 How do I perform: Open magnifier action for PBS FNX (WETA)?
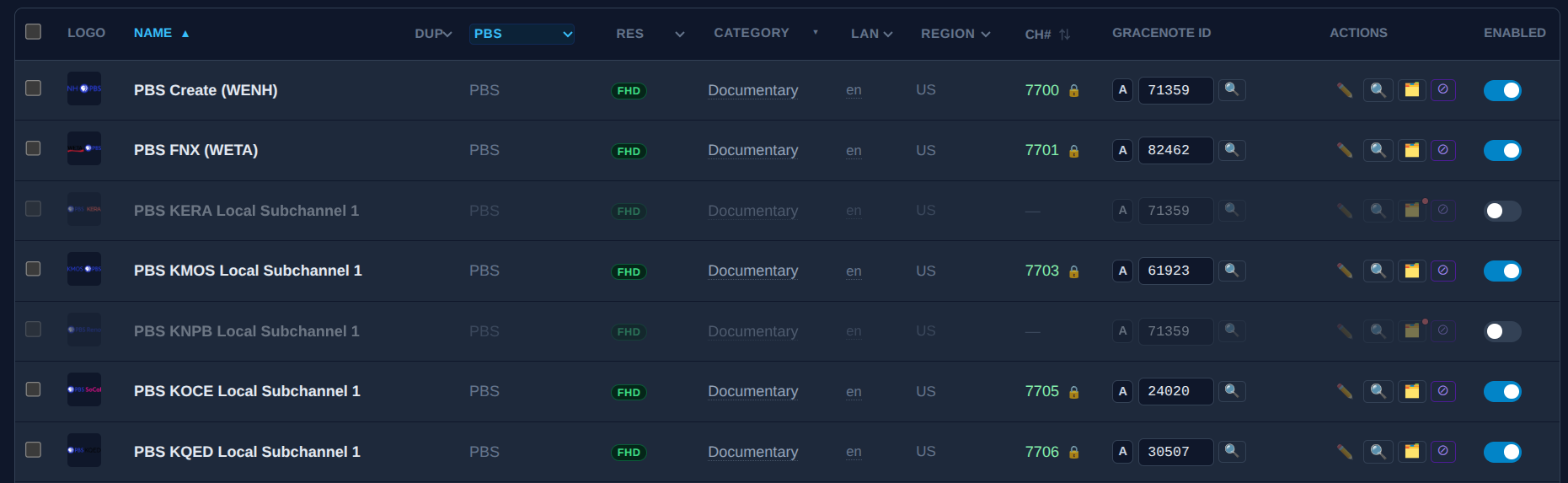pos(1378,149)
